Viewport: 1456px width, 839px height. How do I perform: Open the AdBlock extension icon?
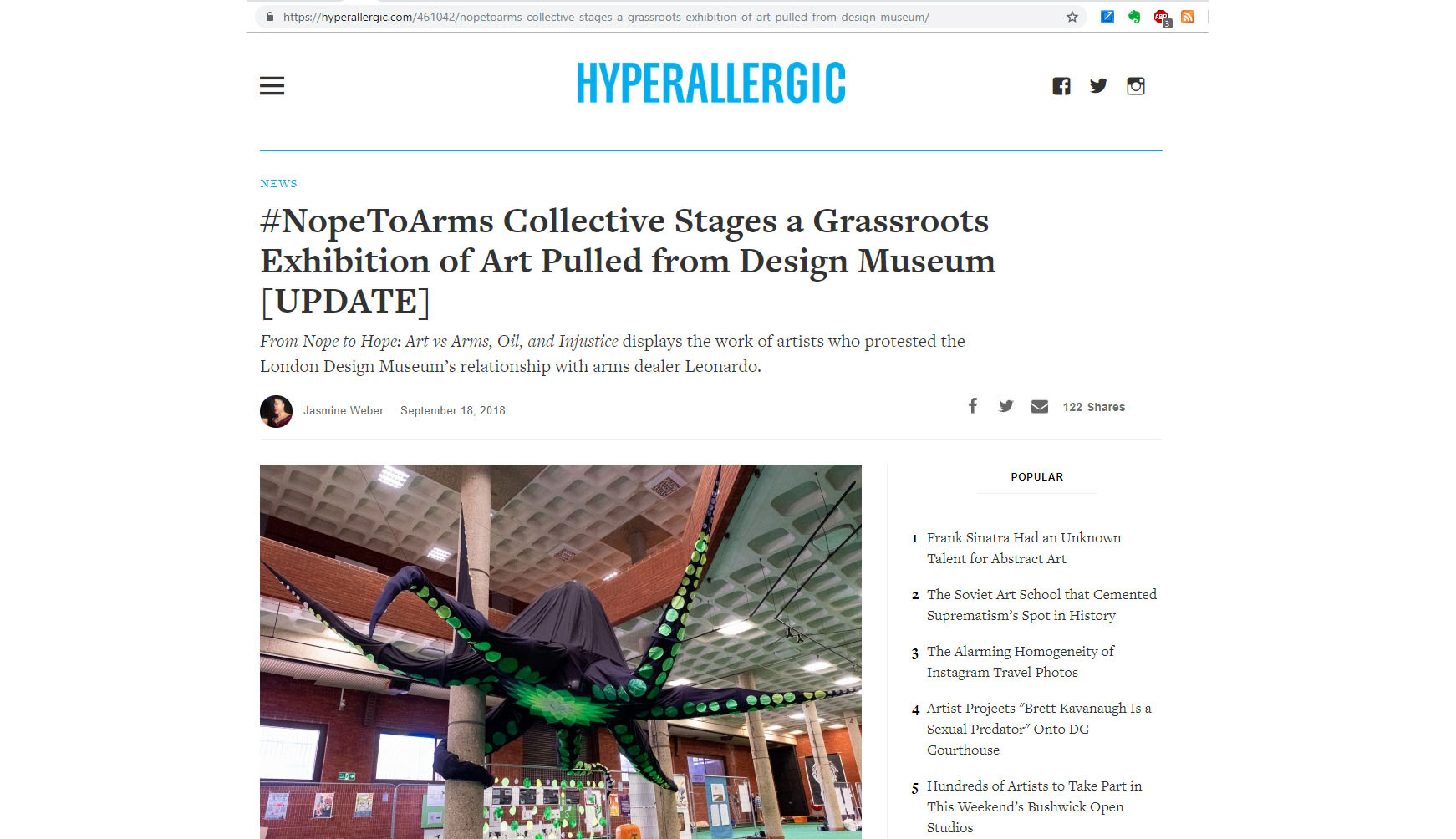pos(1161,18)
